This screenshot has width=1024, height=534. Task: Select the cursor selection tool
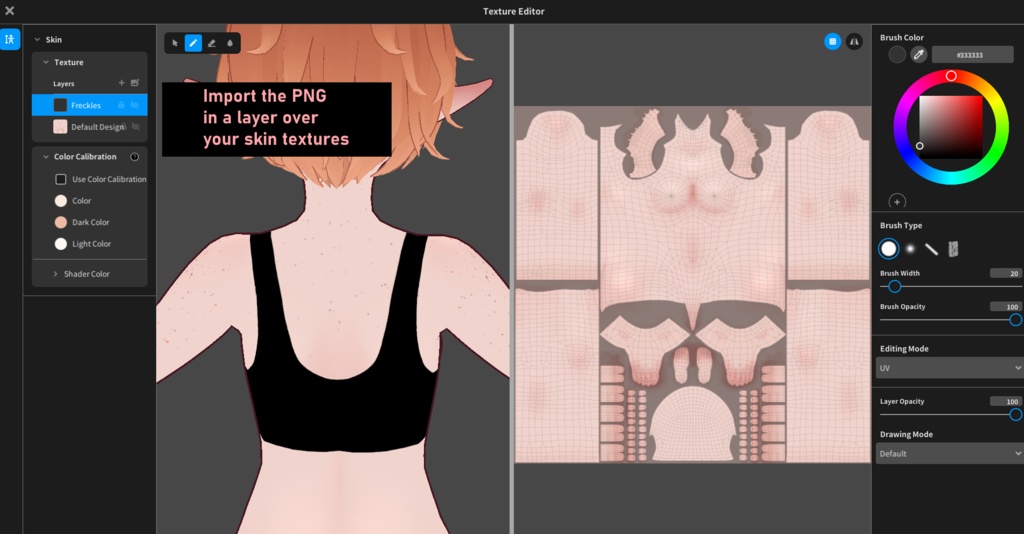175,43
